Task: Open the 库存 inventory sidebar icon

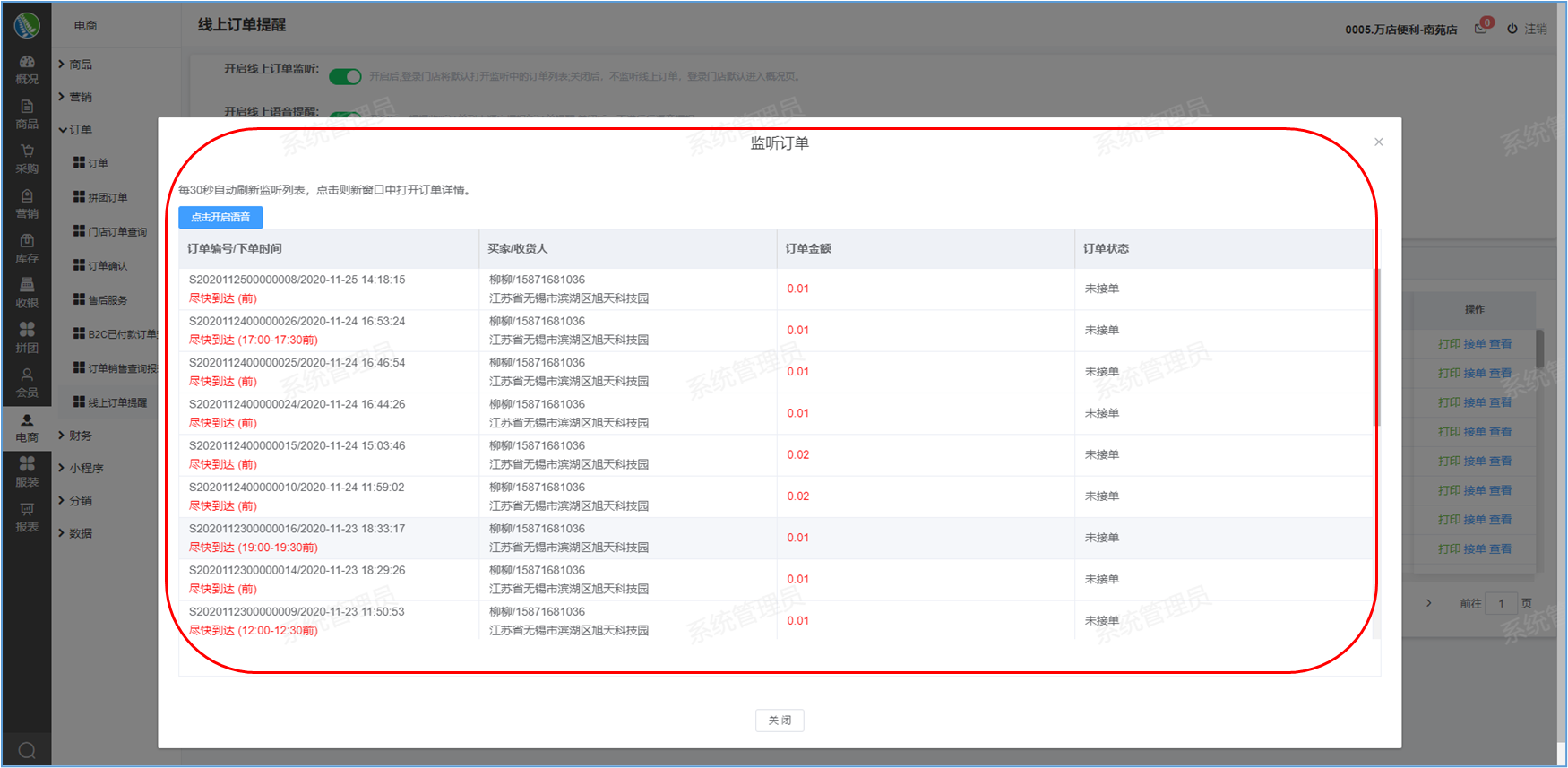Action: (27, 247)
